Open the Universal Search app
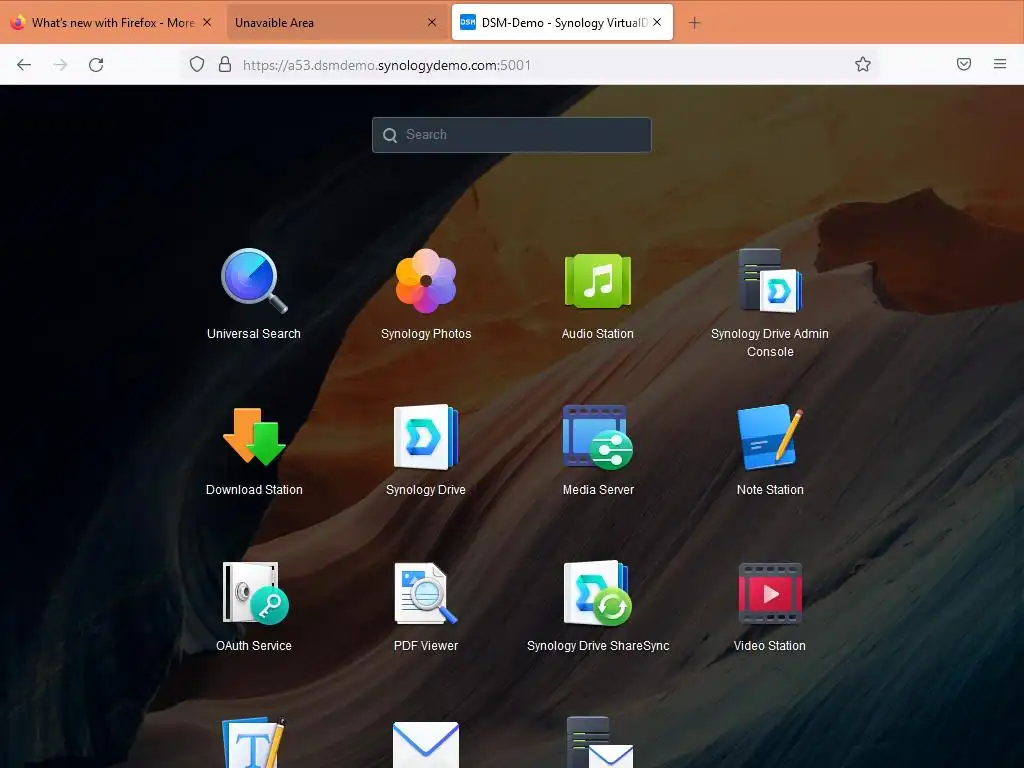 (254, 281)
